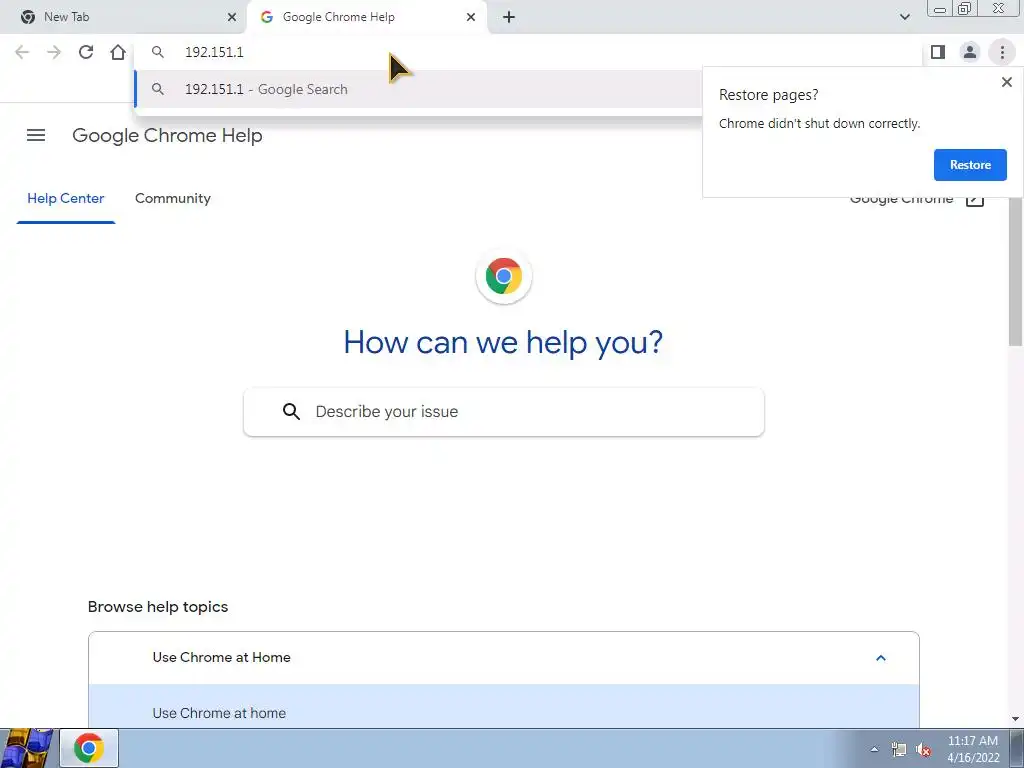Click the muted volume tray icon

click(923, 750)
